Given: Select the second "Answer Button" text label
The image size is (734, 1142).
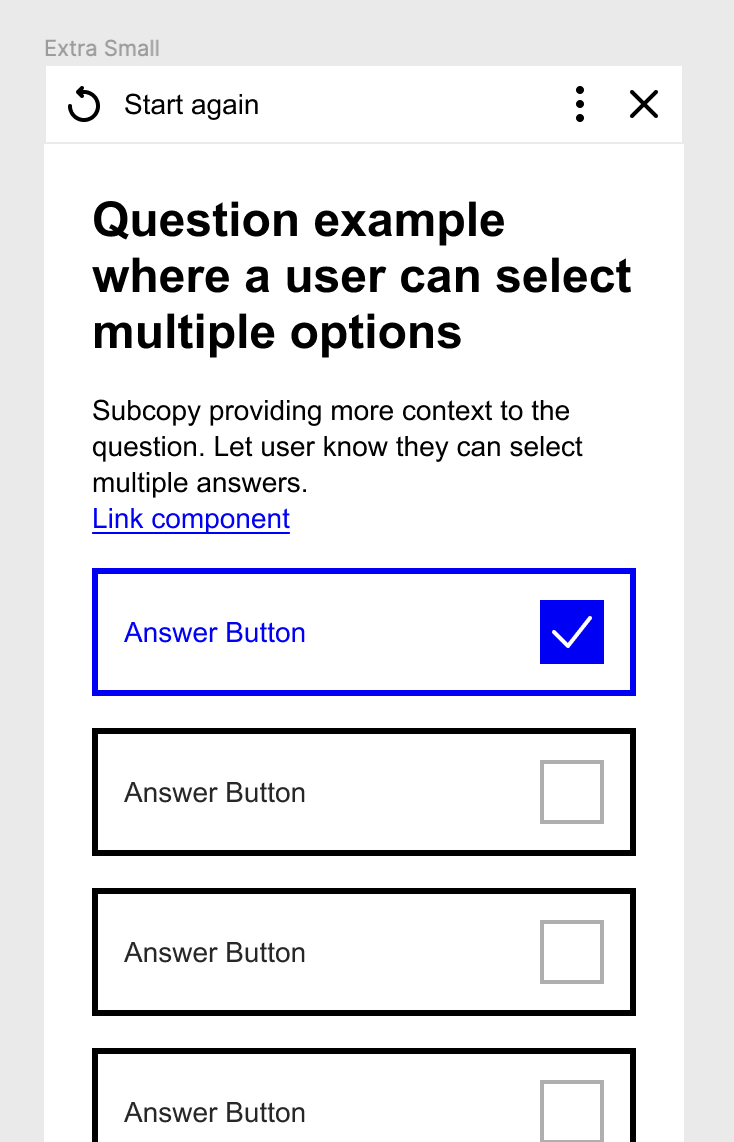Looking at the screenshot, I should tap(215, 793).
